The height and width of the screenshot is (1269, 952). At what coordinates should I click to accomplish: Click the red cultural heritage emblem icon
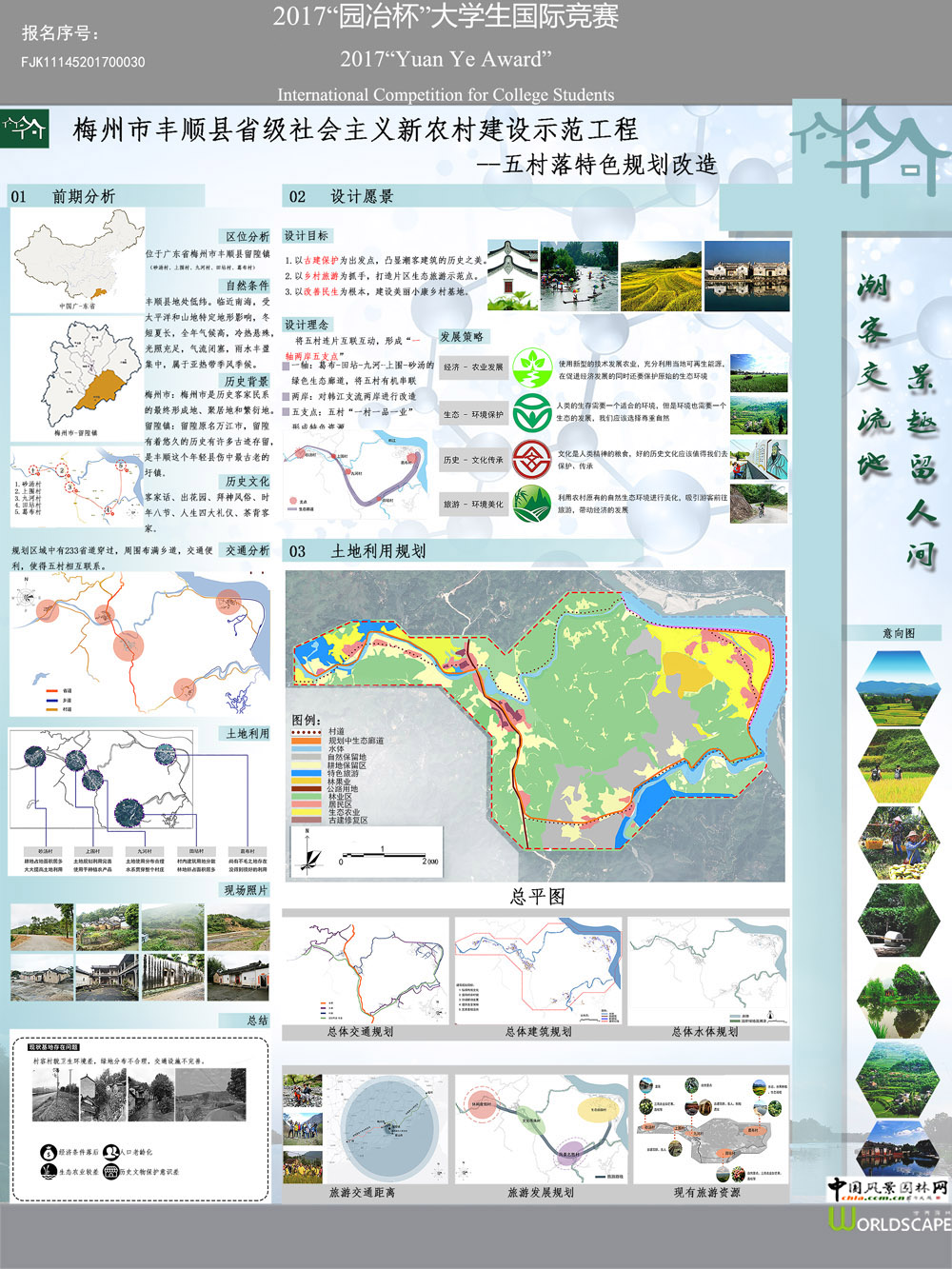tap(532, 459)
